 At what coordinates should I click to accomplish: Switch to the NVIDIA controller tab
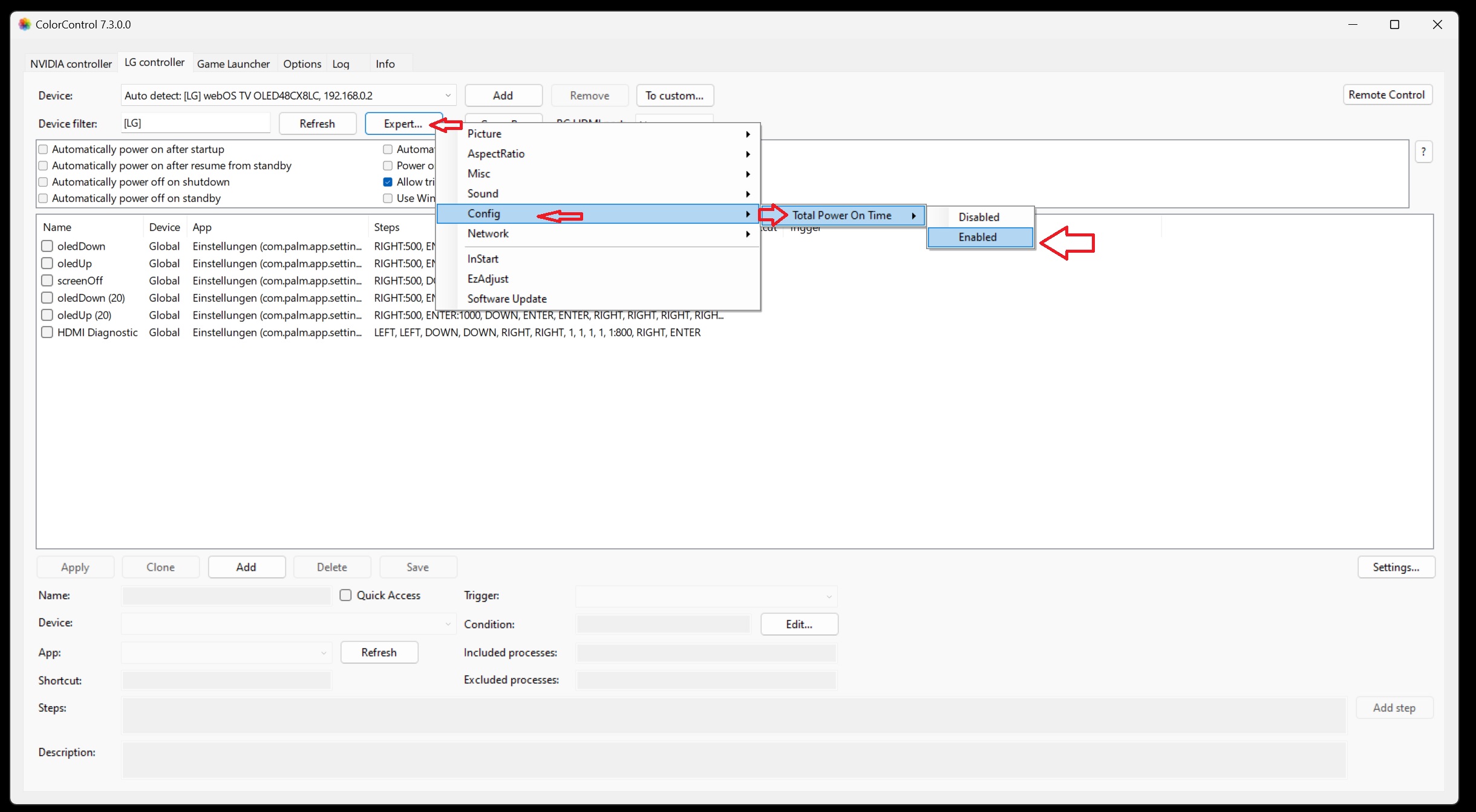[71, 63]
